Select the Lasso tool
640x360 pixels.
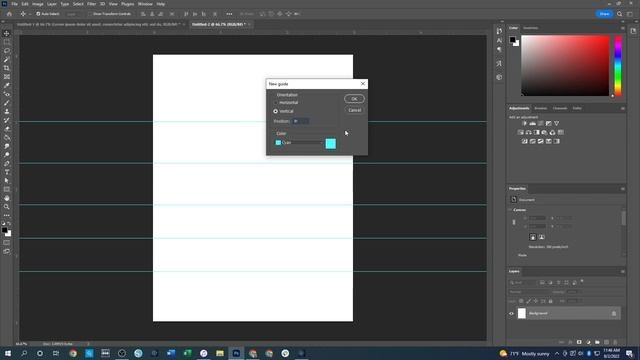click(x=7, y=51)
